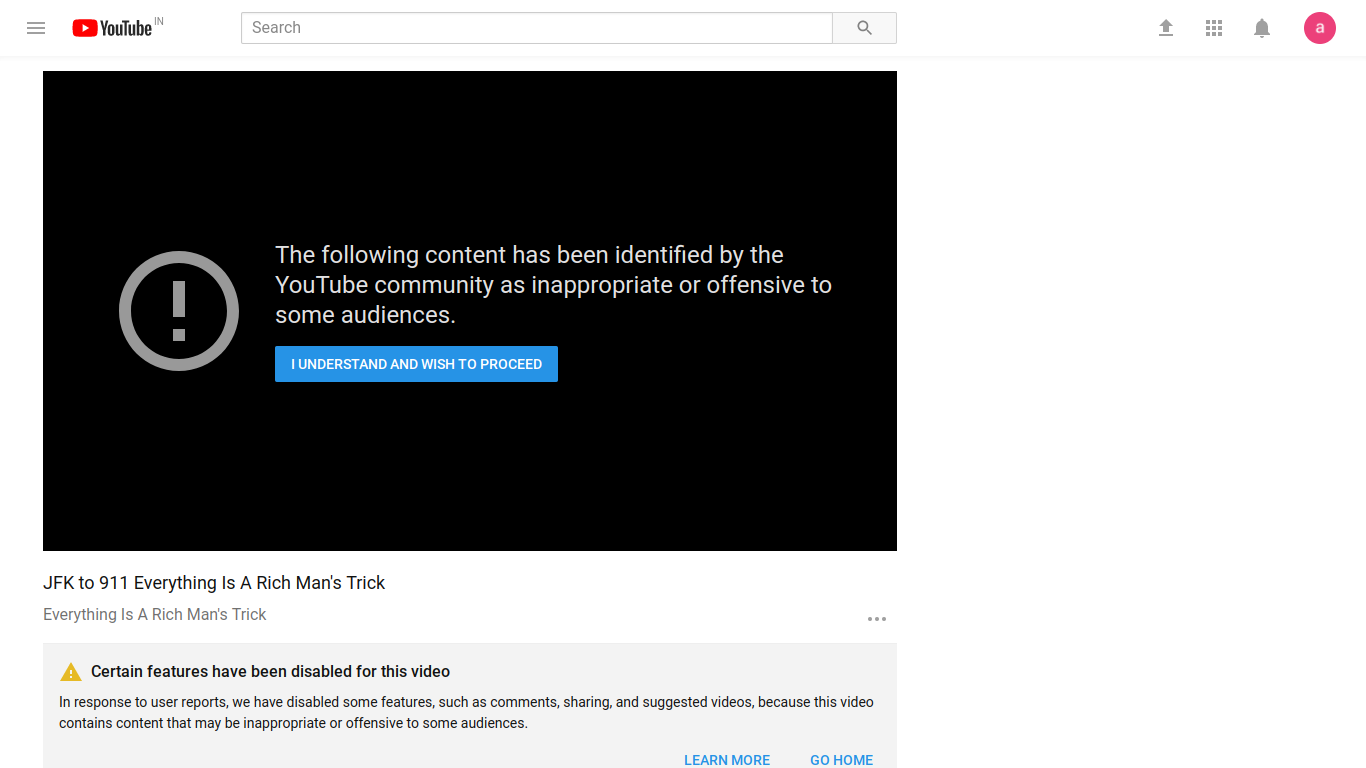Open the three-dot more actions menu

point(877,619)
